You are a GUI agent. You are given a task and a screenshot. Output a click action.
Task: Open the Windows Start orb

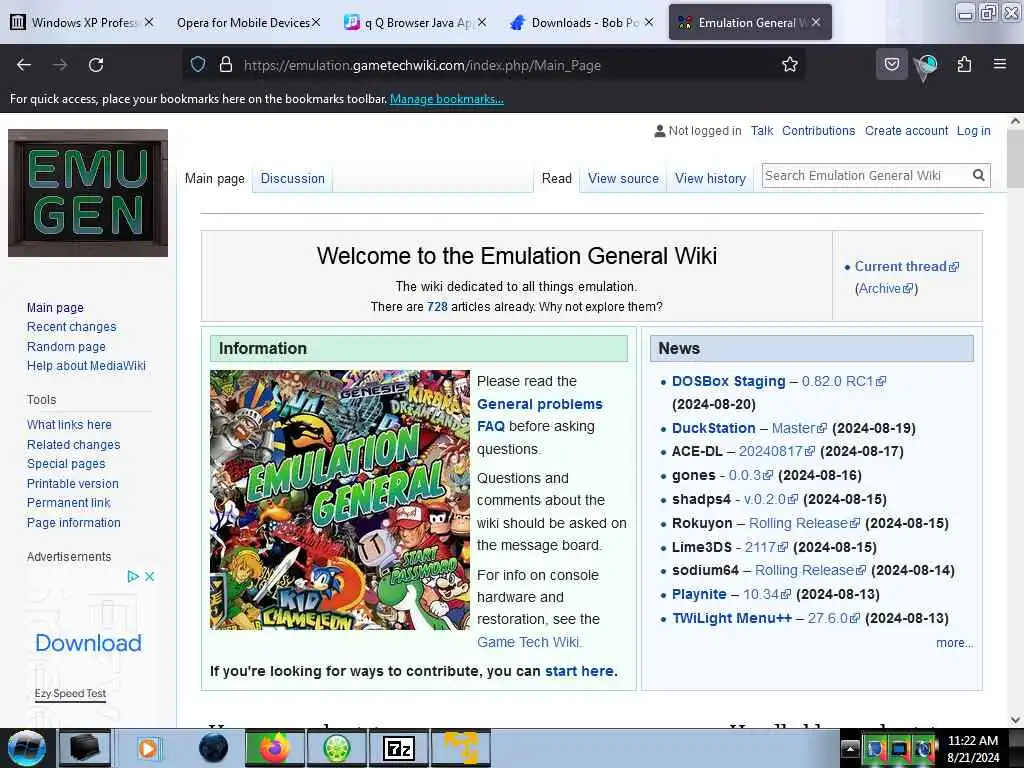tap(27, 748)
